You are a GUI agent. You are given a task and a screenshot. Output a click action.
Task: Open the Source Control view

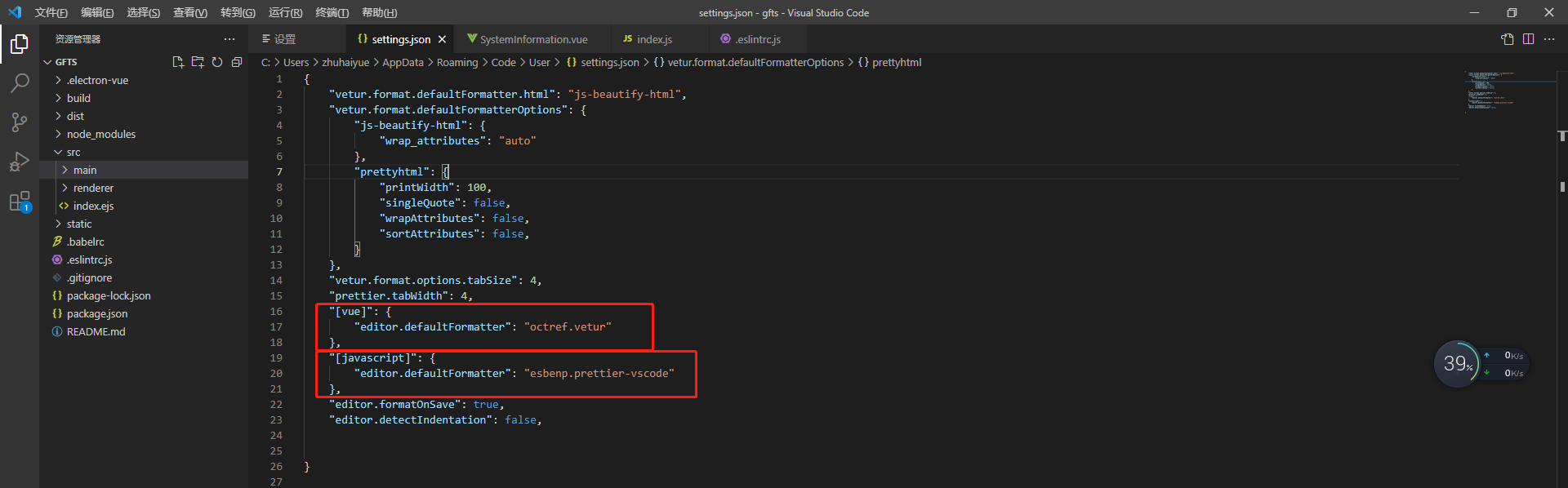20,122
